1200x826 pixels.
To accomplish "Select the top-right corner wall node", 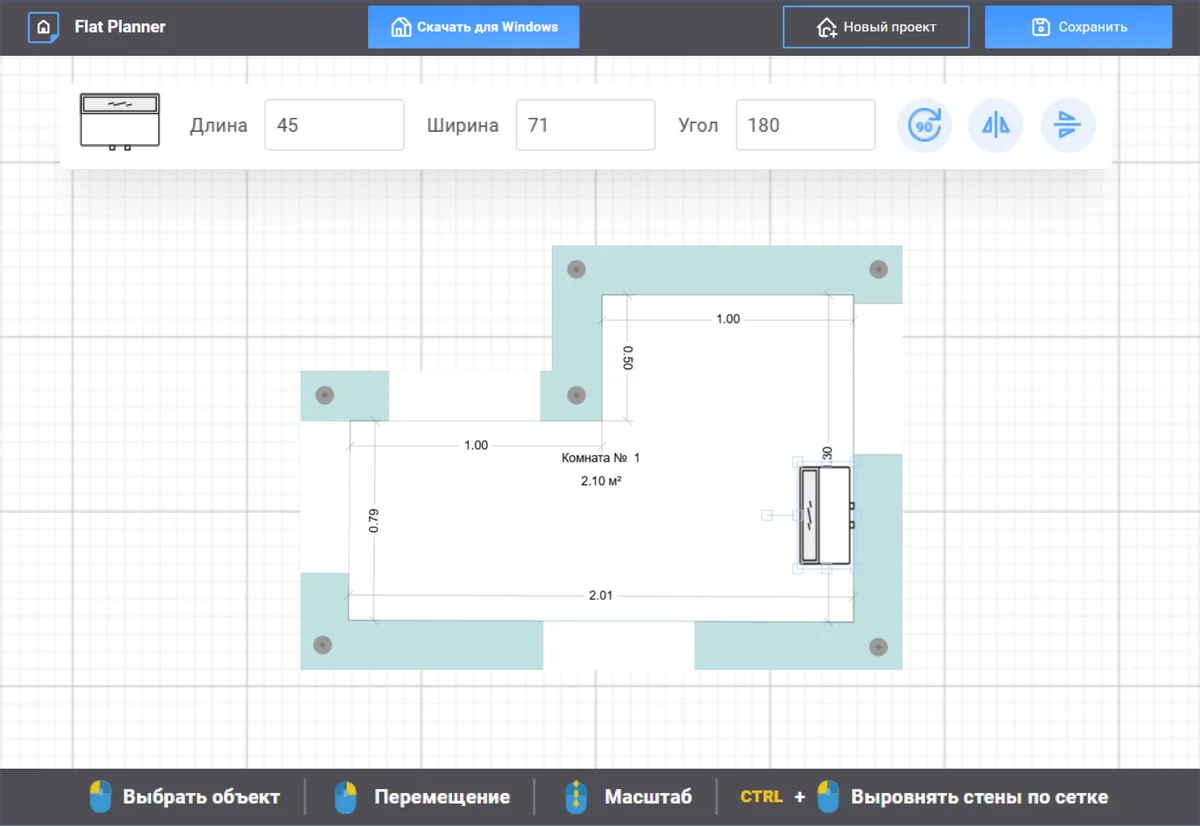I will [878, 269].
